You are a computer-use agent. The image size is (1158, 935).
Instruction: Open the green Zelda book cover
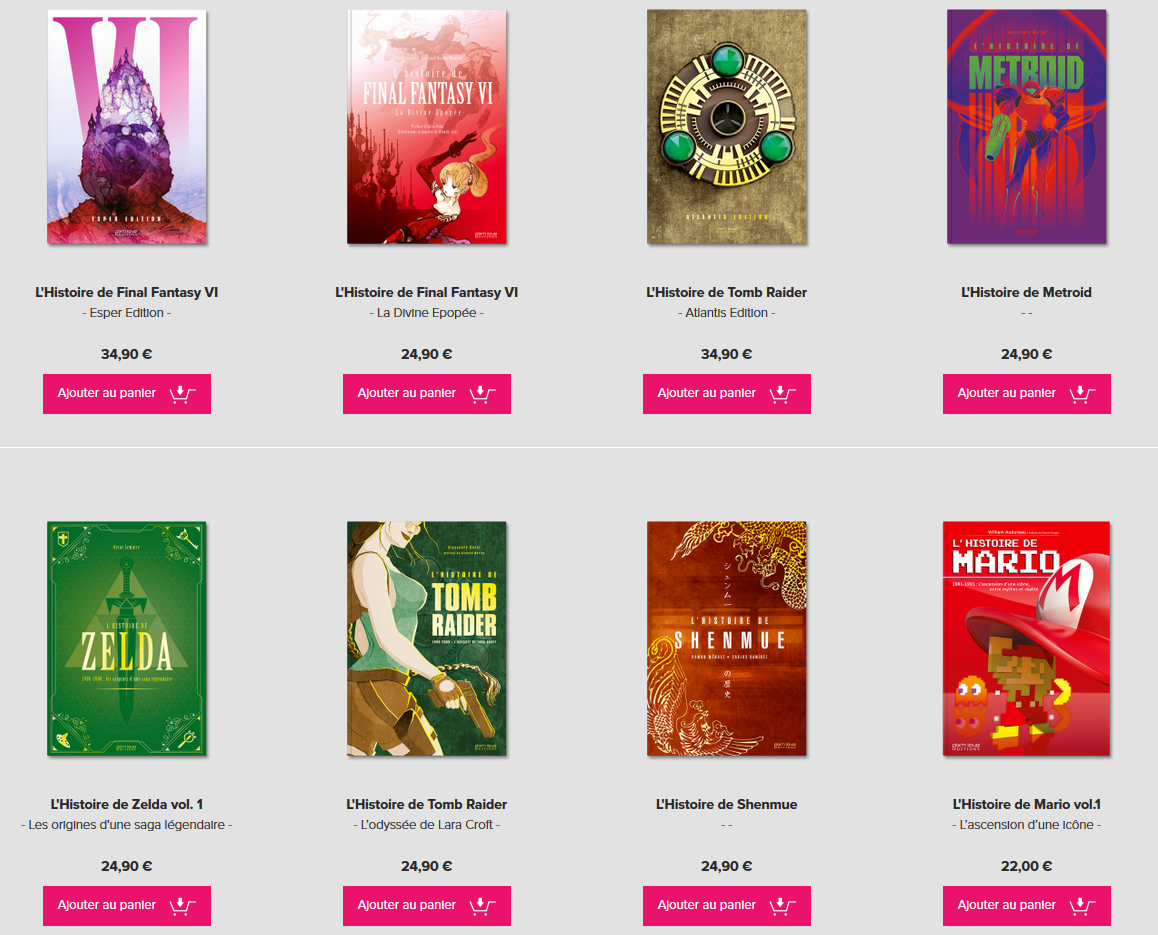click(127, 639)
